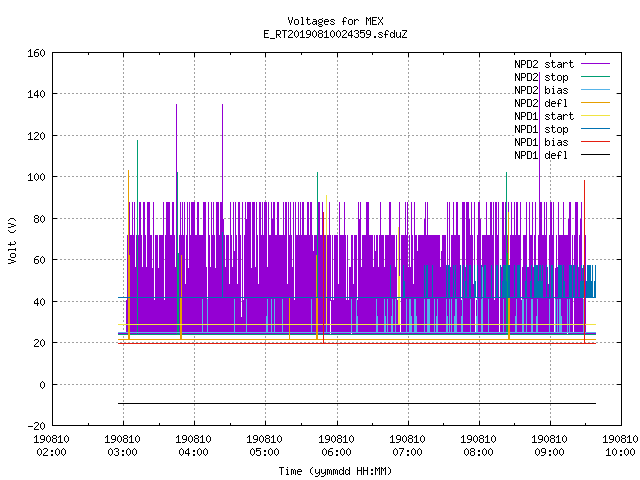This screenshot has height=480, width=640.
Task: Click the NPD2 defl orange legend line
Action: pyautogui.click(x=595, y=103)
